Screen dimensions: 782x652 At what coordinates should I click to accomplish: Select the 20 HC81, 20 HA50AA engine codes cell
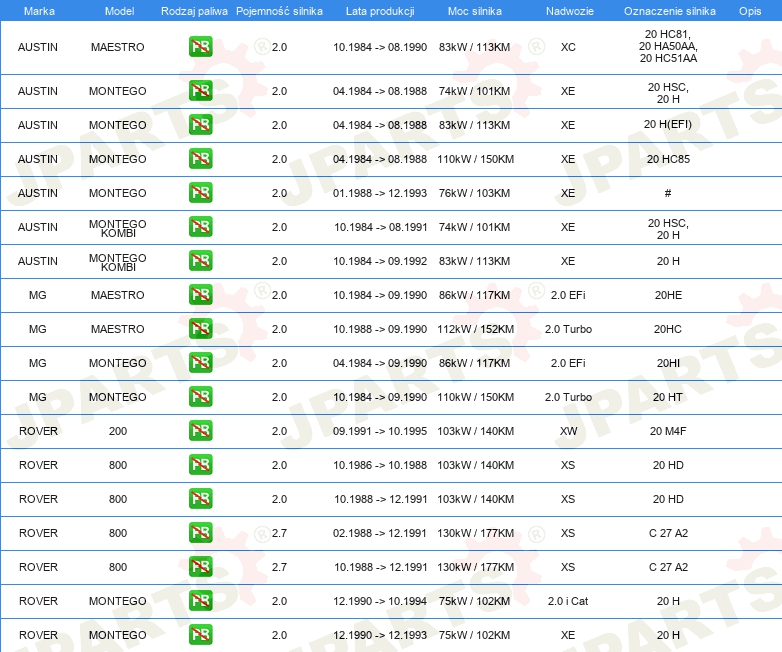(x=668, y=46)
